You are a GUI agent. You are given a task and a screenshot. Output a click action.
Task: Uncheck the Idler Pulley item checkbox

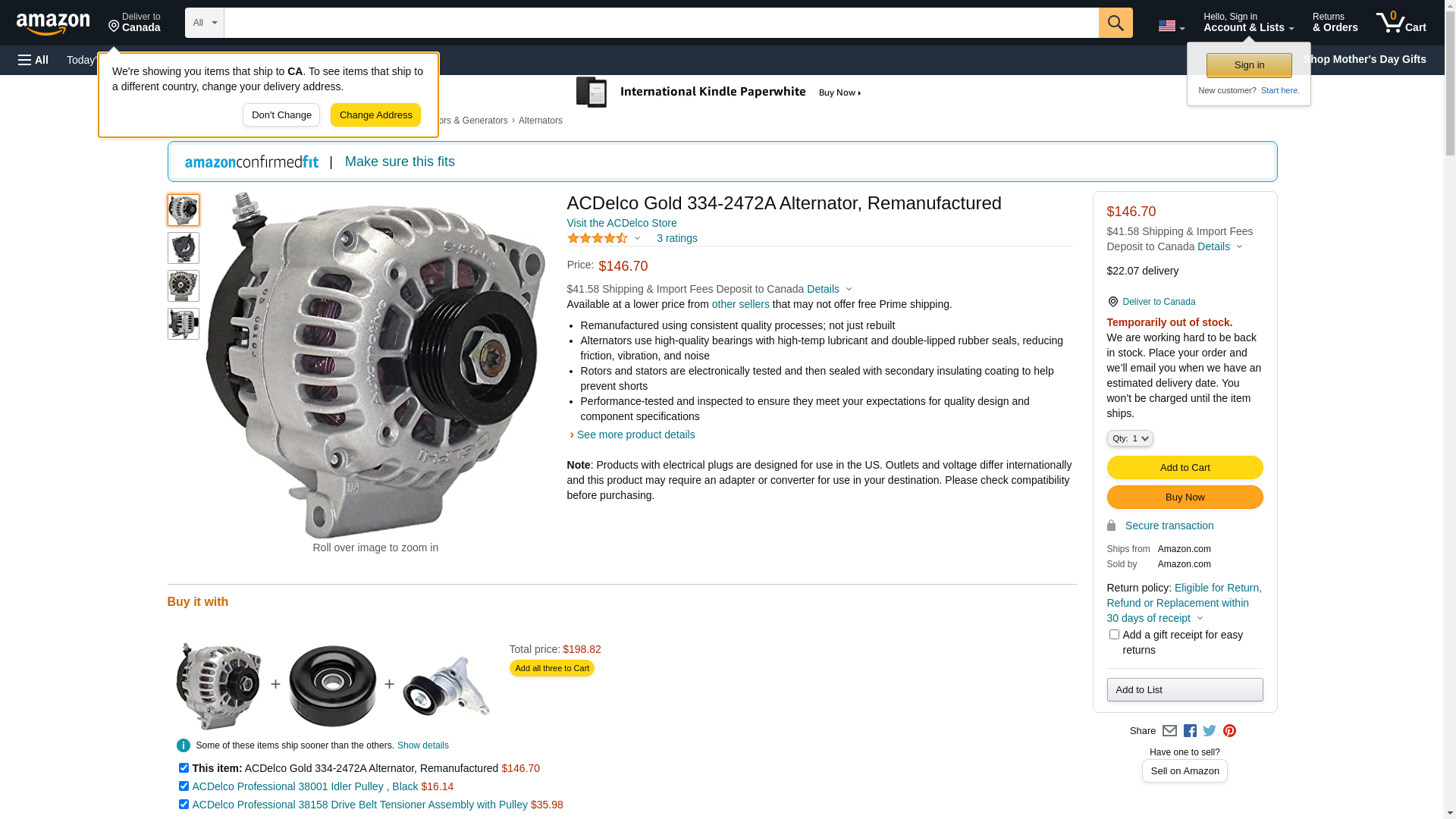click(184, 786)
